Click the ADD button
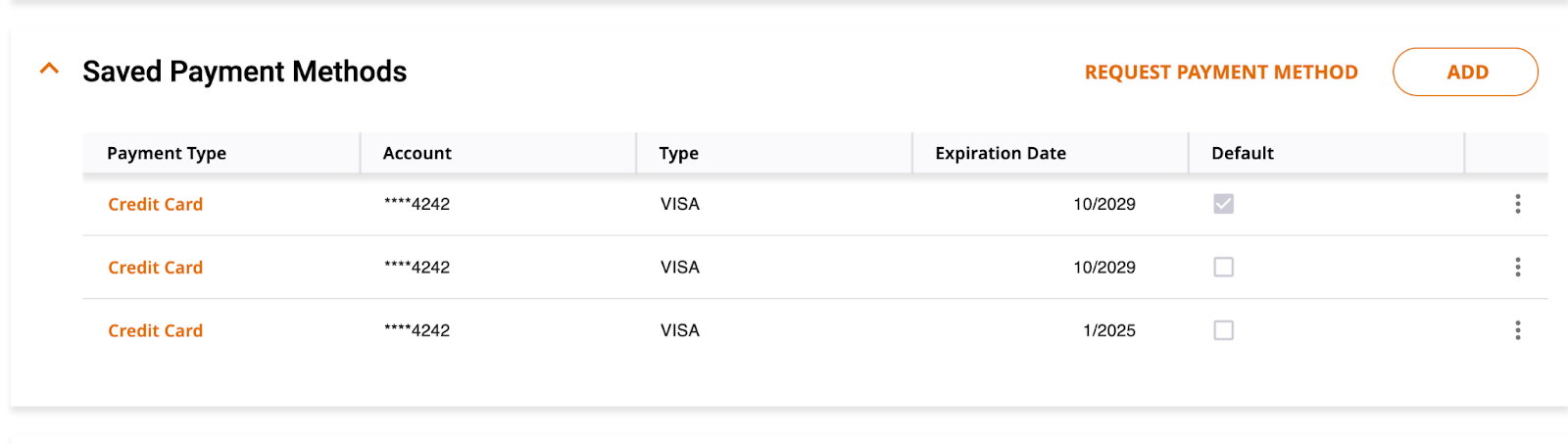The height and width of the screenshot is (444, 1568). click(1465, 73)
